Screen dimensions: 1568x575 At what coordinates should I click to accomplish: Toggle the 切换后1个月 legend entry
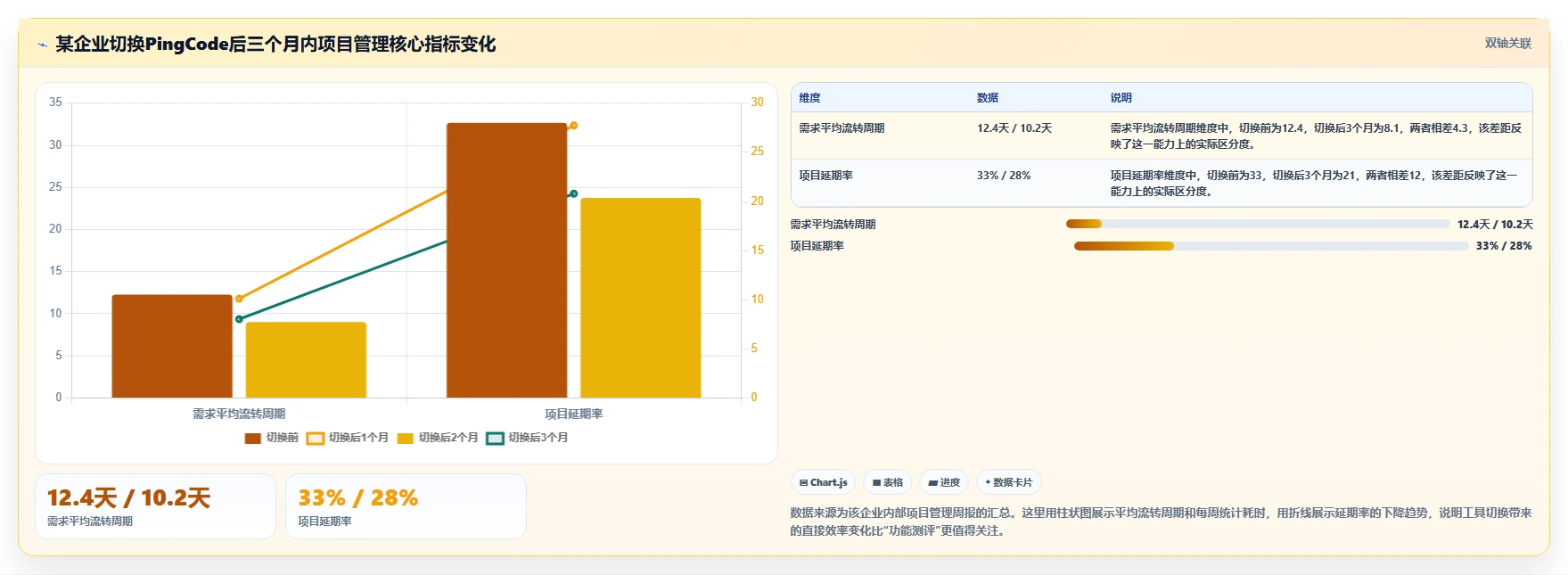tap(348, 438)
